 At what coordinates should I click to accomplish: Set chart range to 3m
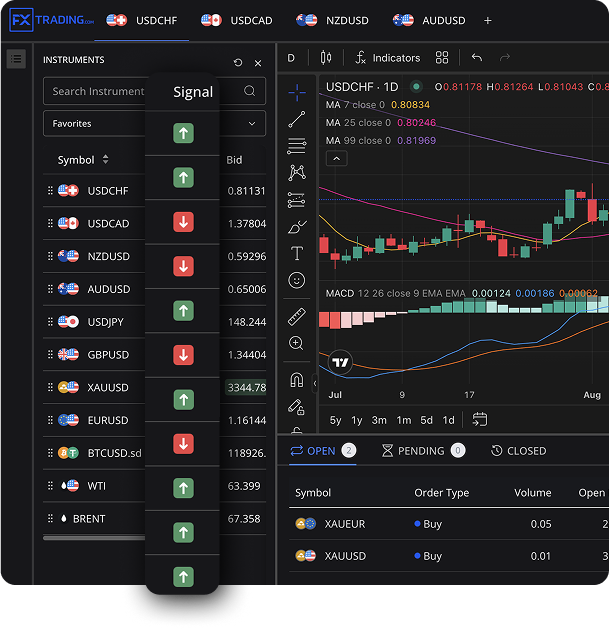coord(380,420)
